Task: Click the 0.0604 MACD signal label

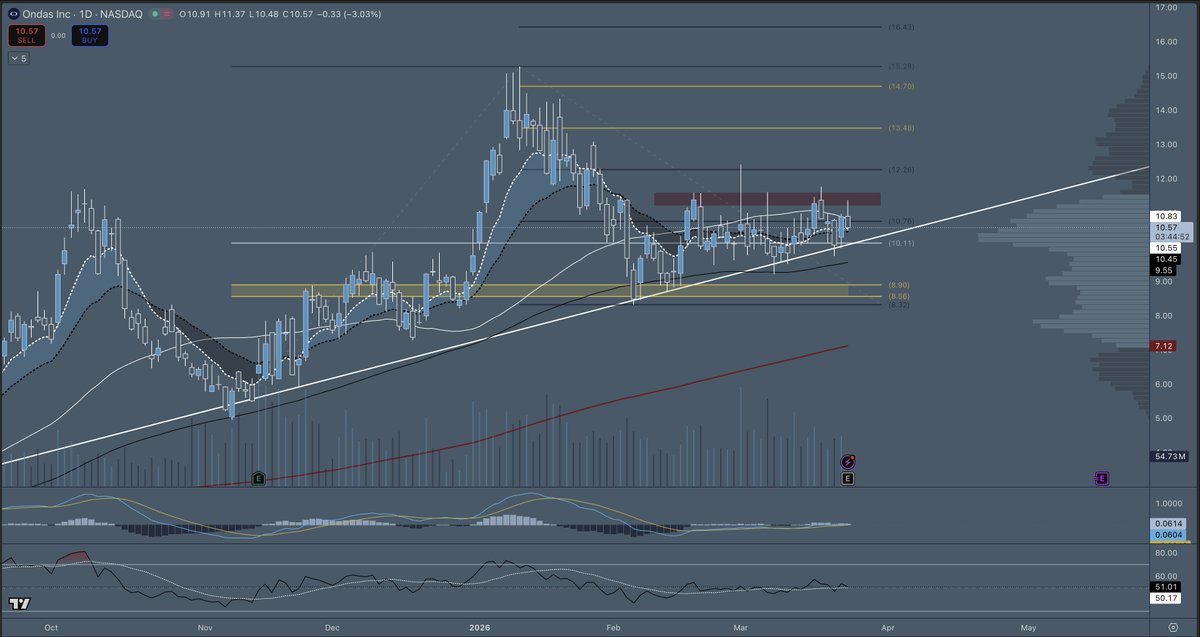Action: coord(1170,535)
